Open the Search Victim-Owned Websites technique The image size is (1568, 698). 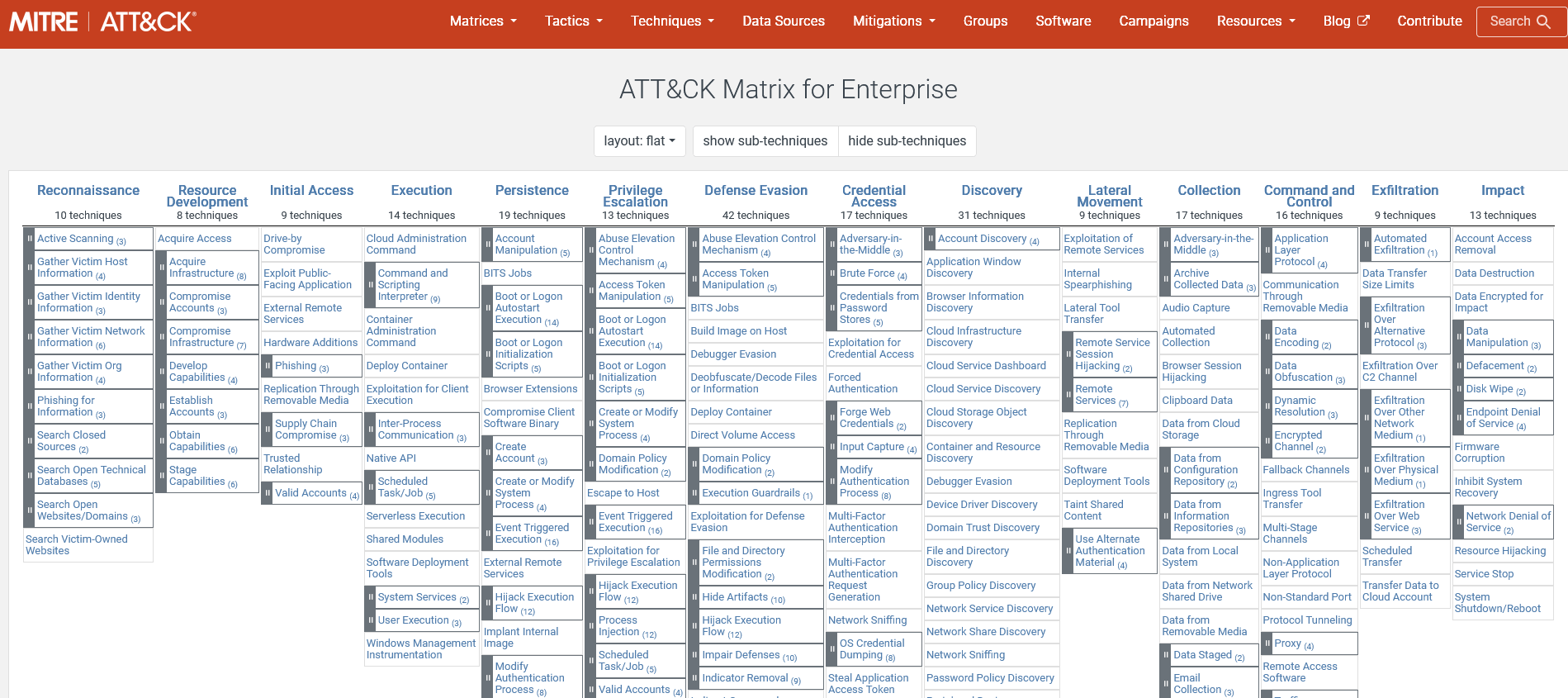[77, 545]
